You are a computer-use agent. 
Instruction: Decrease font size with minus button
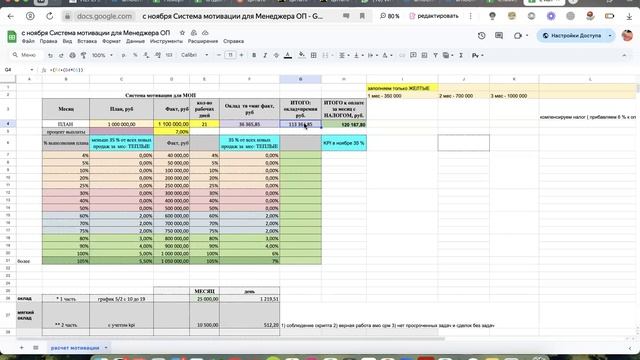pyautogui.click(x=219, y=55)
